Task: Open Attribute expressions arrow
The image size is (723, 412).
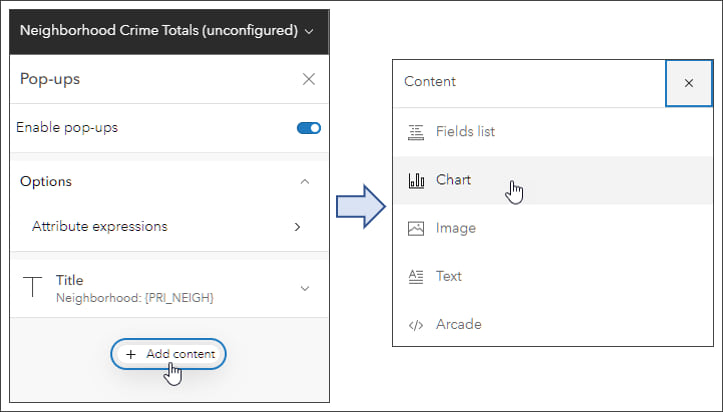Action: click(297, 227)
